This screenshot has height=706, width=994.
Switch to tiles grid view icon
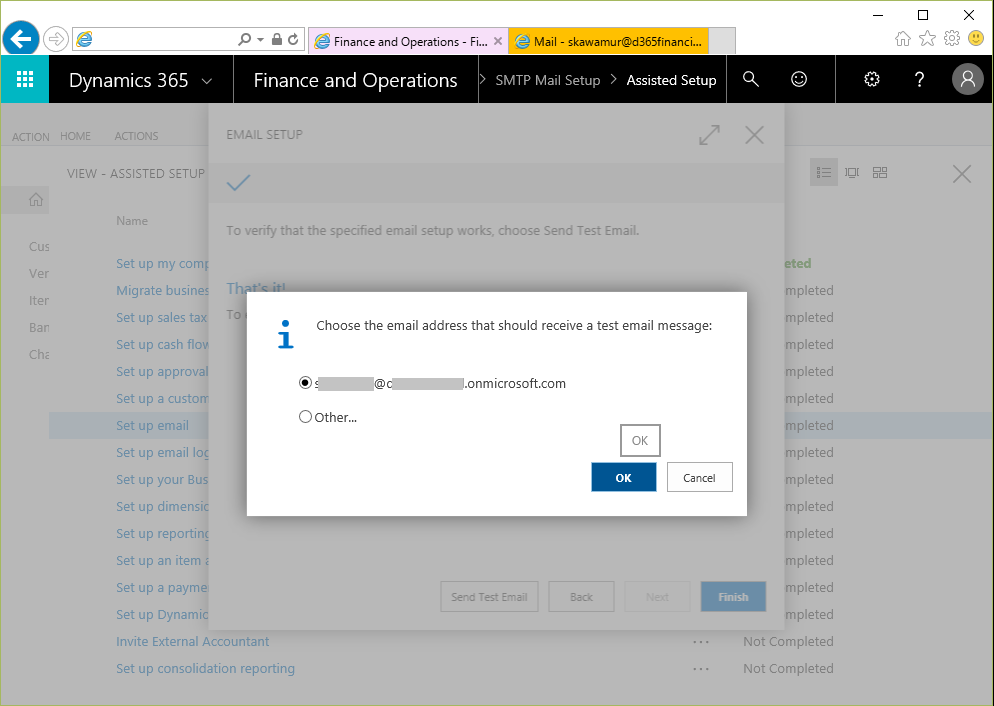[x=880, y=172]
